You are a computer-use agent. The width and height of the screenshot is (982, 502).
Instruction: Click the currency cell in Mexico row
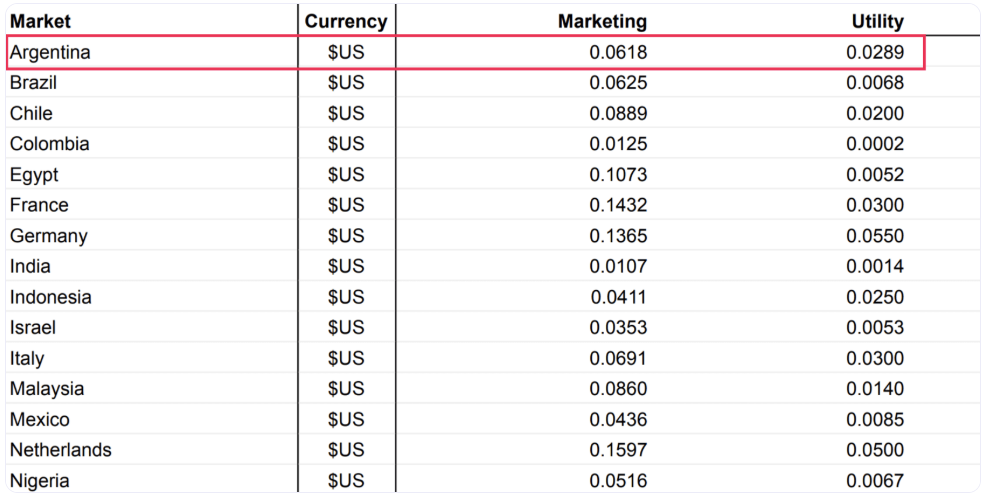tap(346, 419)
